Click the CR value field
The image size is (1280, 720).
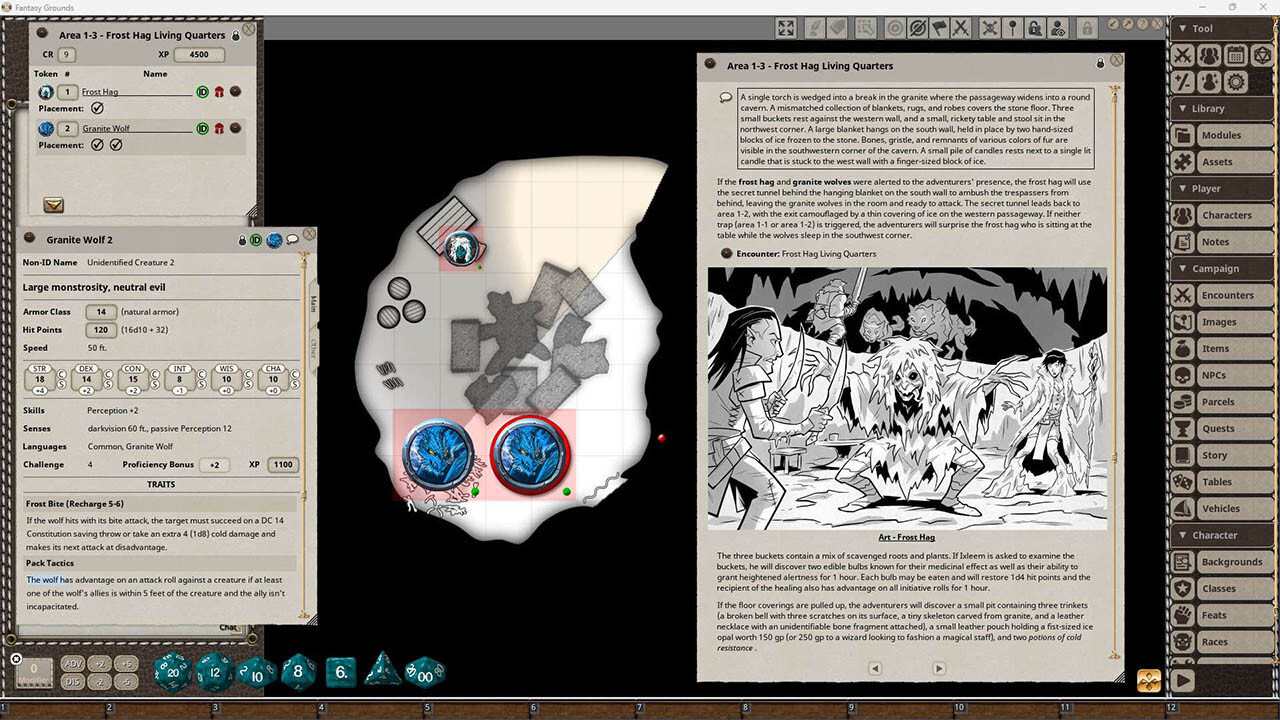(67, 55)
